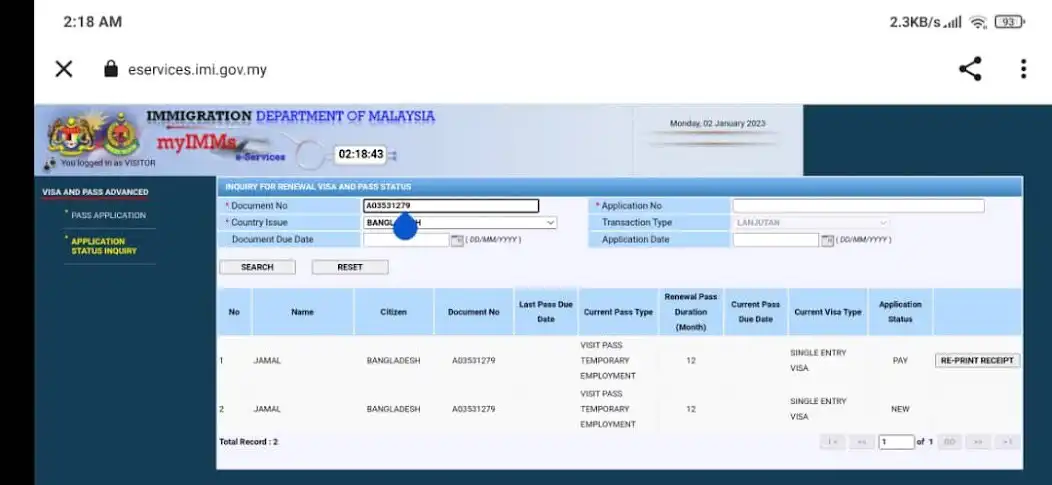Screen dimensions: 1052x485
Task: Open calendar picker for Document Due Date
Action: [x=457, y=240]
